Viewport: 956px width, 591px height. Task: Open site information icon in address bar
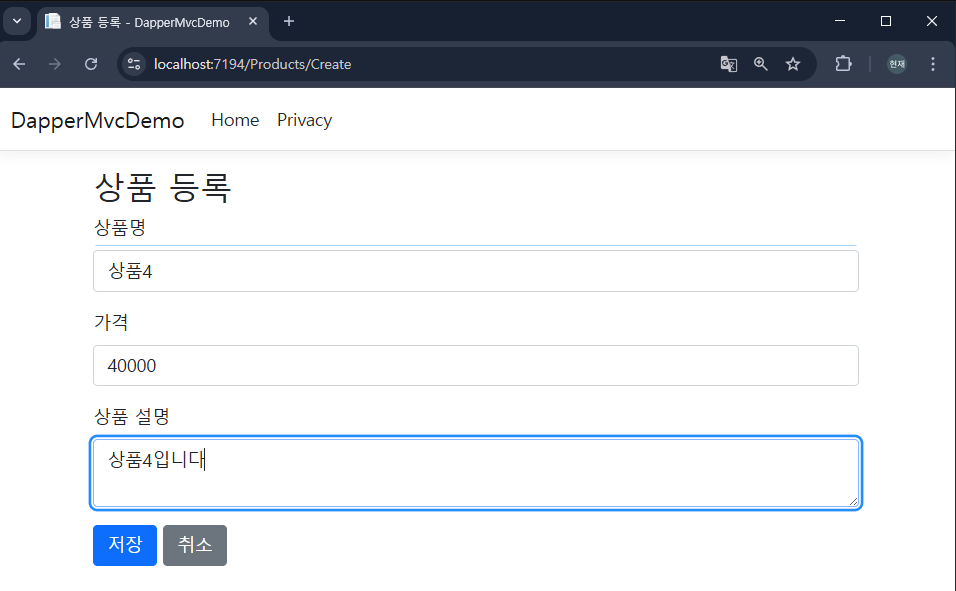click(x=134, y=64)
